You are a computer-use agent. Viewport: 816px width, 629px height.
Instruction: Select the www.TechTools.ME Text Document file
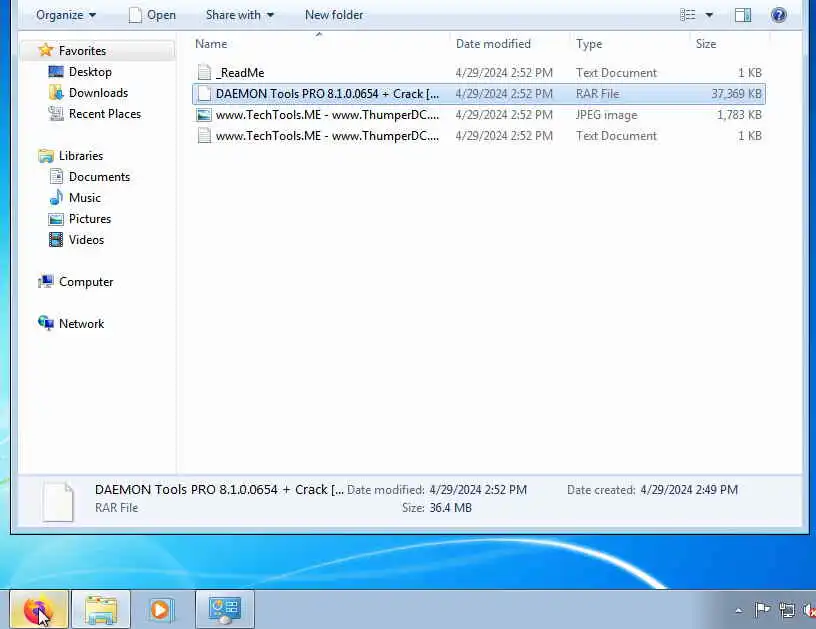[x=479, y=136]
